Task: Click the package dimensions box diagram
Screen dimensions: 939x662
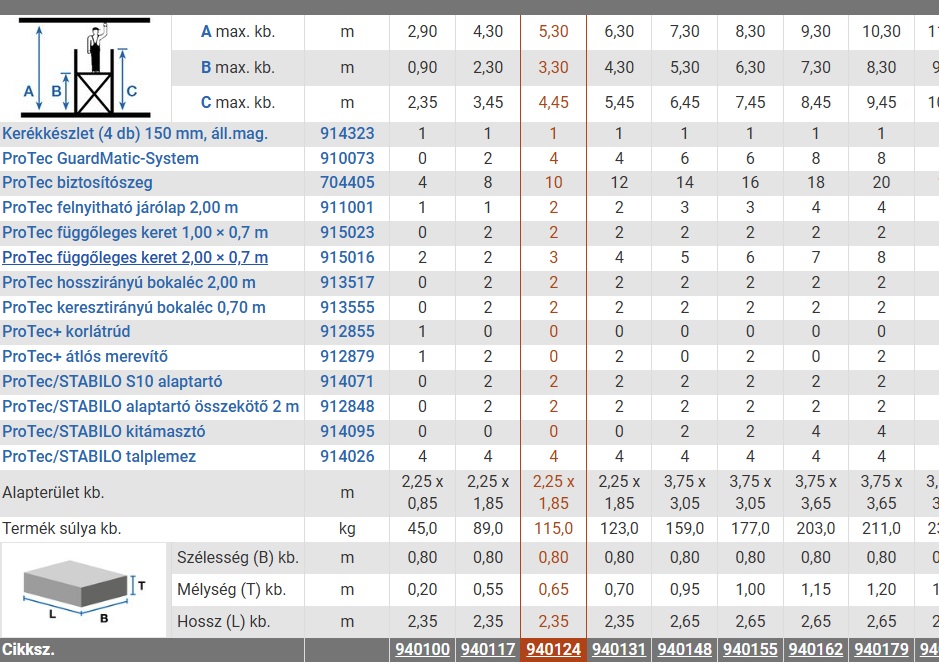Action: coord(83,590)
